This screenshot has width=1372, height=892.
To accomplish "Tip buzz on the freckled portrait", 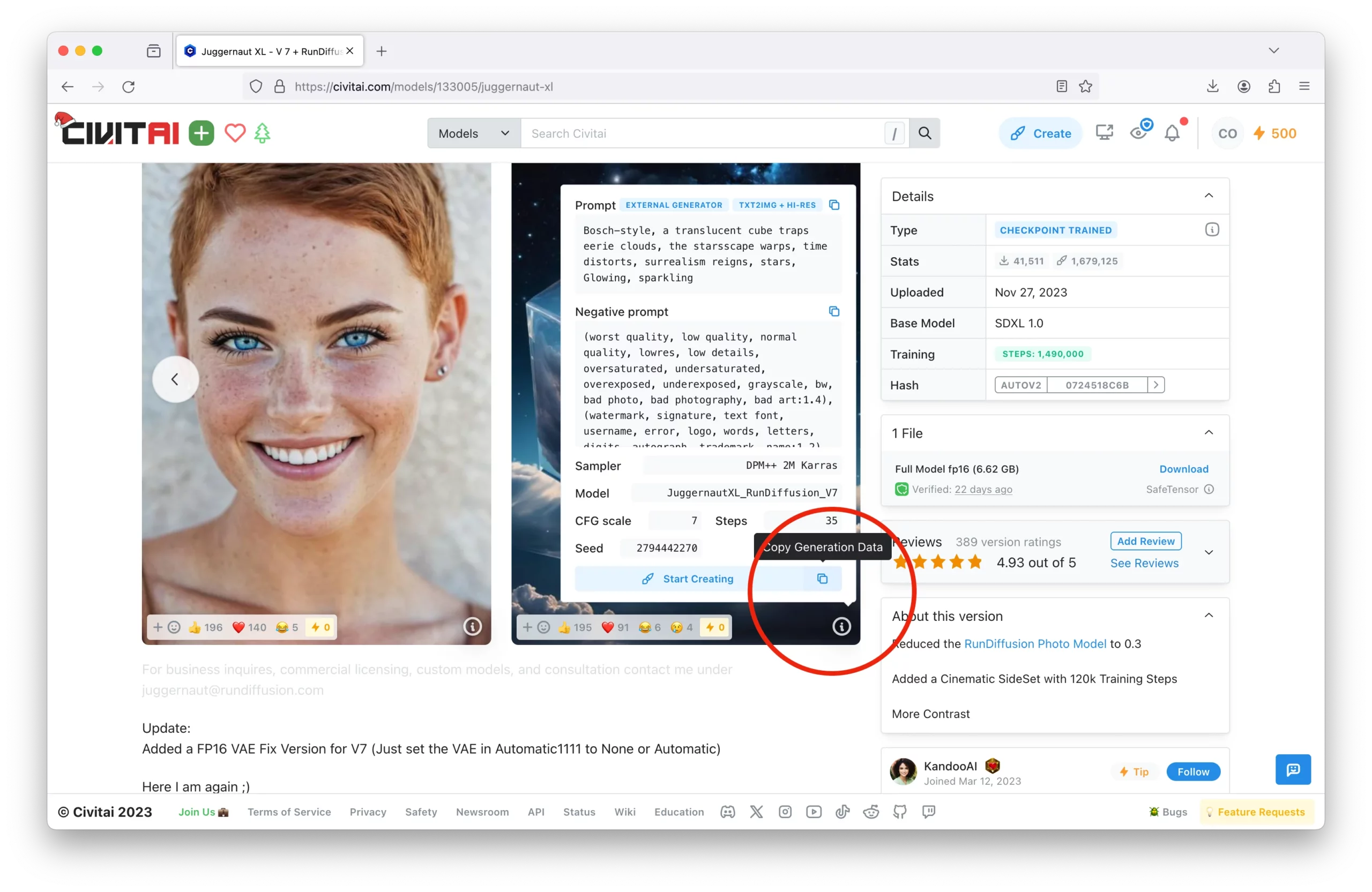I will (x=320, y=627).
